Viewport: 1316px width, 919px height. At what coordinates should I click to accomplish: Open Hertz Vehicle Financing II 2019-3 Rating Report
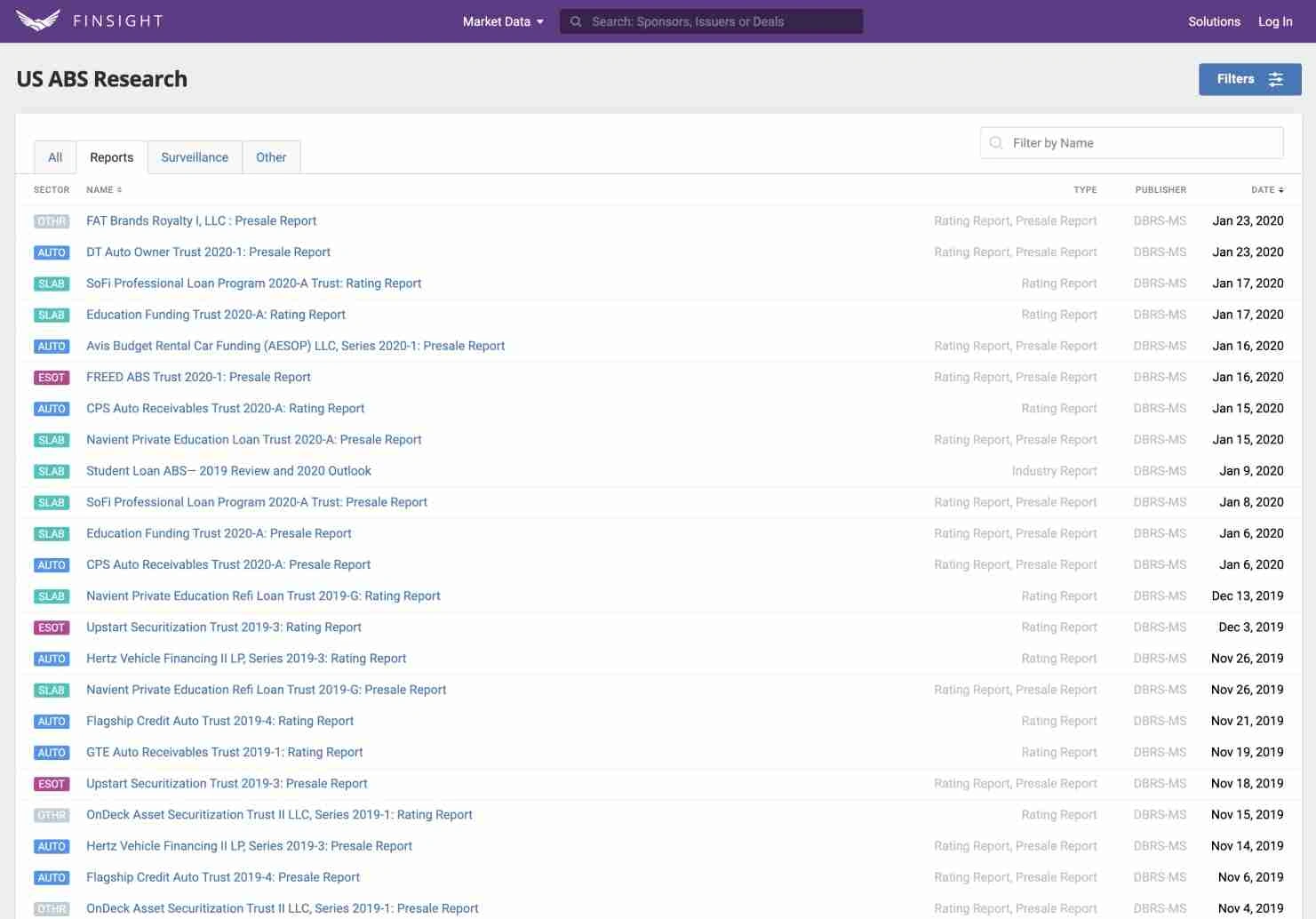tap(246, 659)
